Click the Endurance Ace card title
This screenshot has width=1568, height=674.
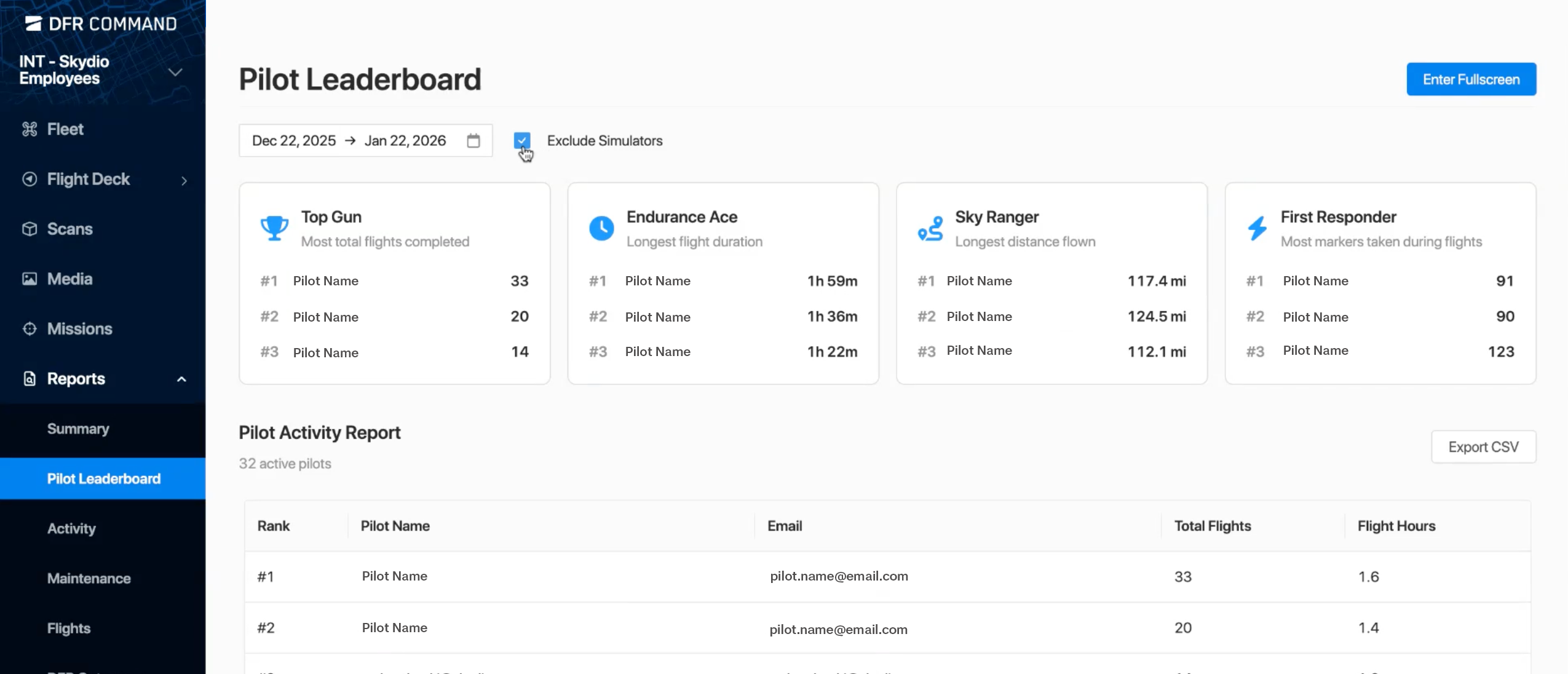(x=682, y=217)
